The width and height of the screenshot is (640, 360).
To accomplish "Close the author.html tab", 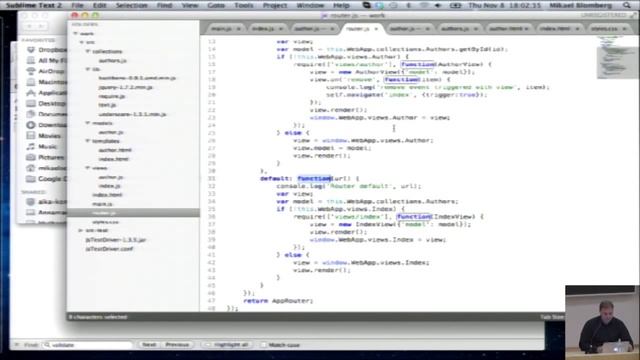I will [x=527, y=29].
